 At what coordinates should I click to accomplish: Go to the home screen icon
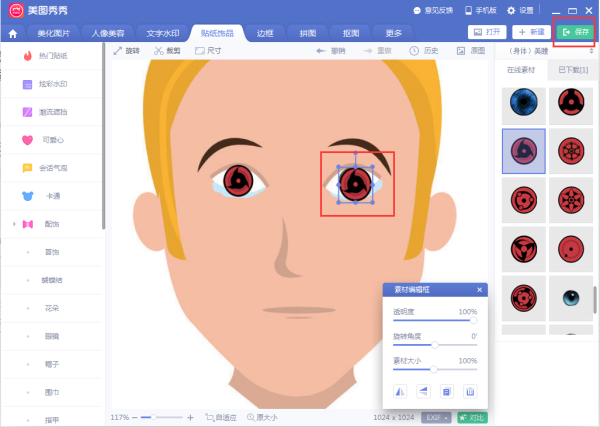point(13,34)
